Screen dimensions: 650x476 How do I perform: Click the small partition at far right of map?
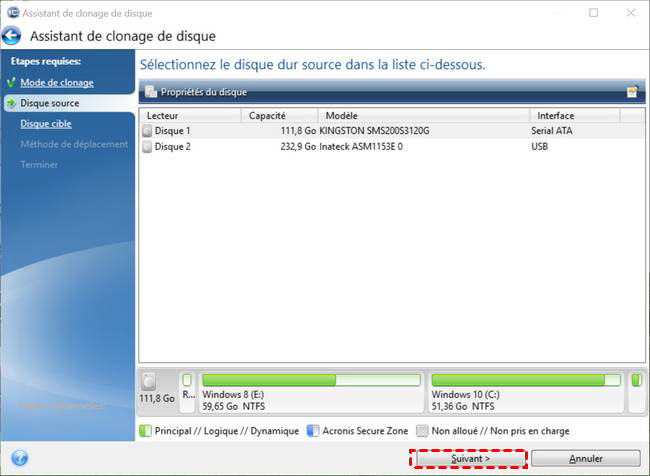[x=636, y=392]
